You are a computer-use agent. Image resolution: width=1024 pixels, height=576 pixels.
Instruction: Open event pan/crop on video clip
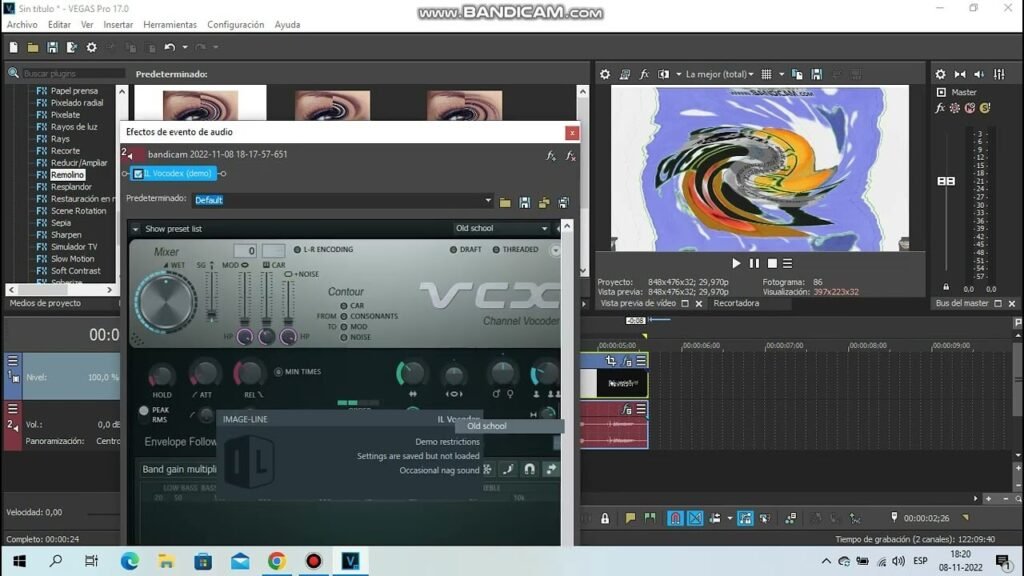(x=611, y=360)
